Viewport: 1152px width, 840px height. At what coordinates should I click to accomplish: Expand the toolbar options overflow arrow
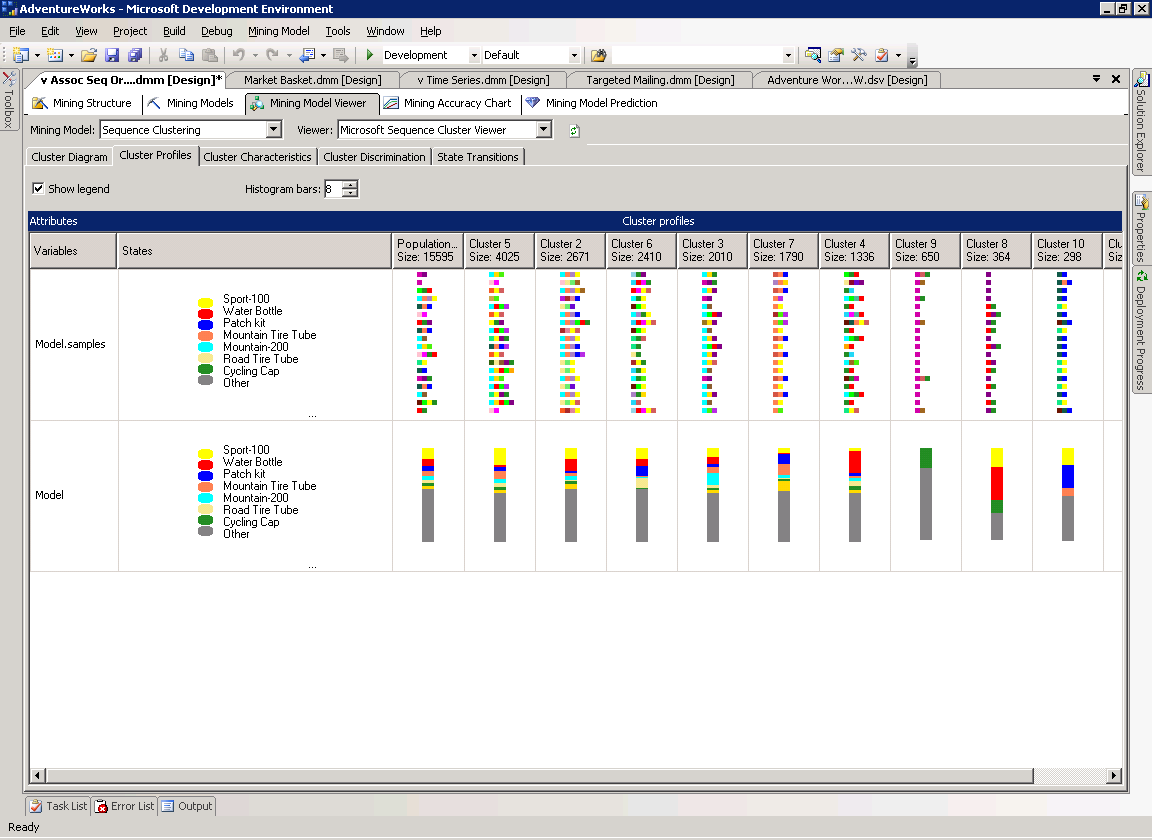pyautogui.click(x=912, y=58)
